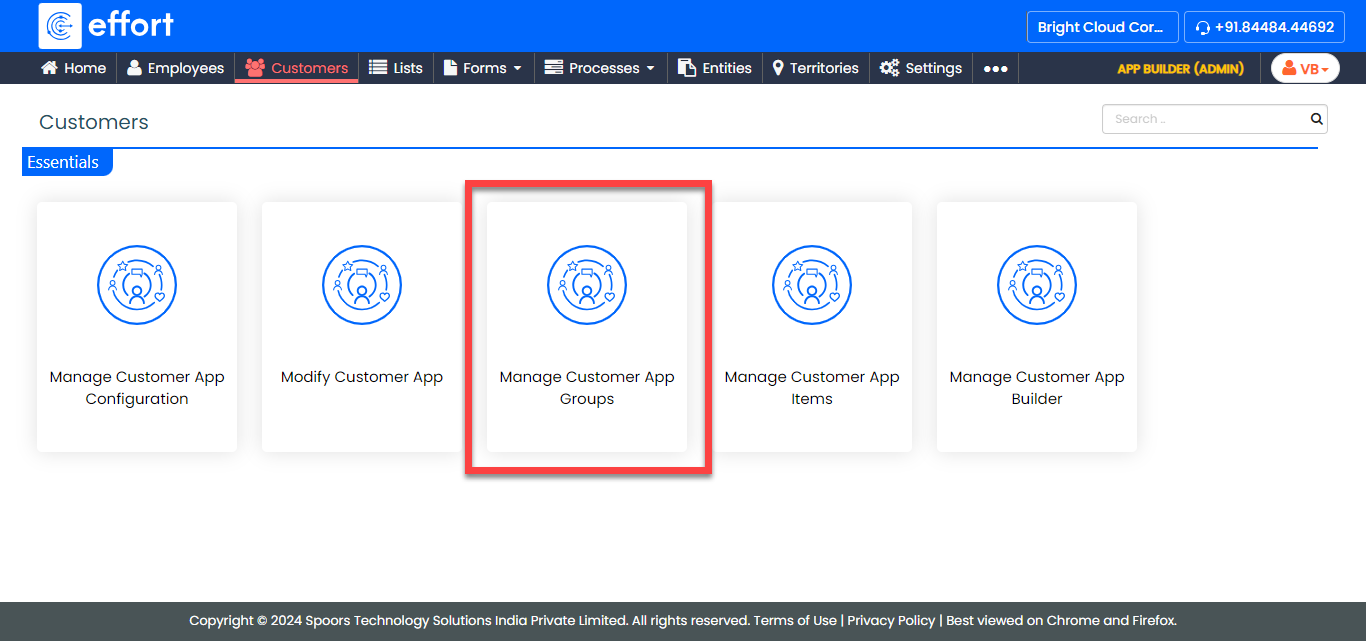Viewport: 1366px width, 641px height.
Task: Open the VB user profile dropdown
Action: click(x=1305, y=68)
